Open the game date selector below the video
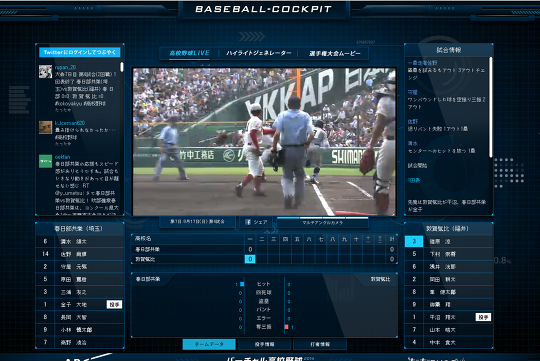540x361 pixels. click(197, 221)
